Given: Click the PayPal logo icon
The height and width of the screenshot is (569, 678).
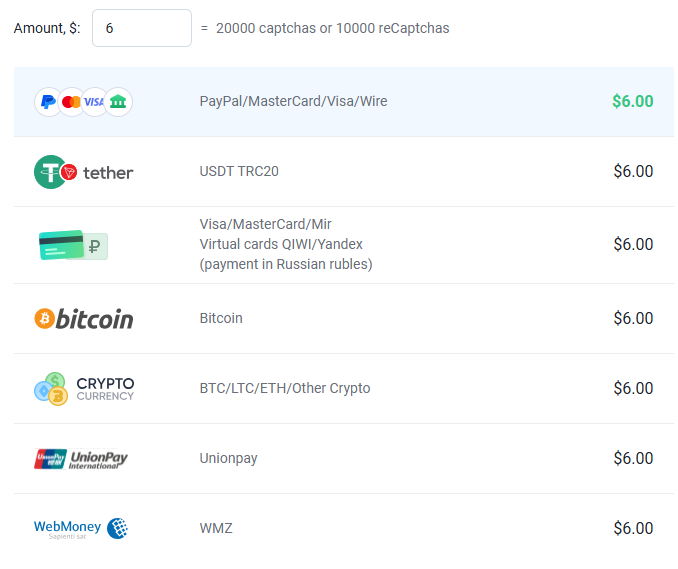Looking at the screenshot, I should pyautogui.click(x=47, y=101).
